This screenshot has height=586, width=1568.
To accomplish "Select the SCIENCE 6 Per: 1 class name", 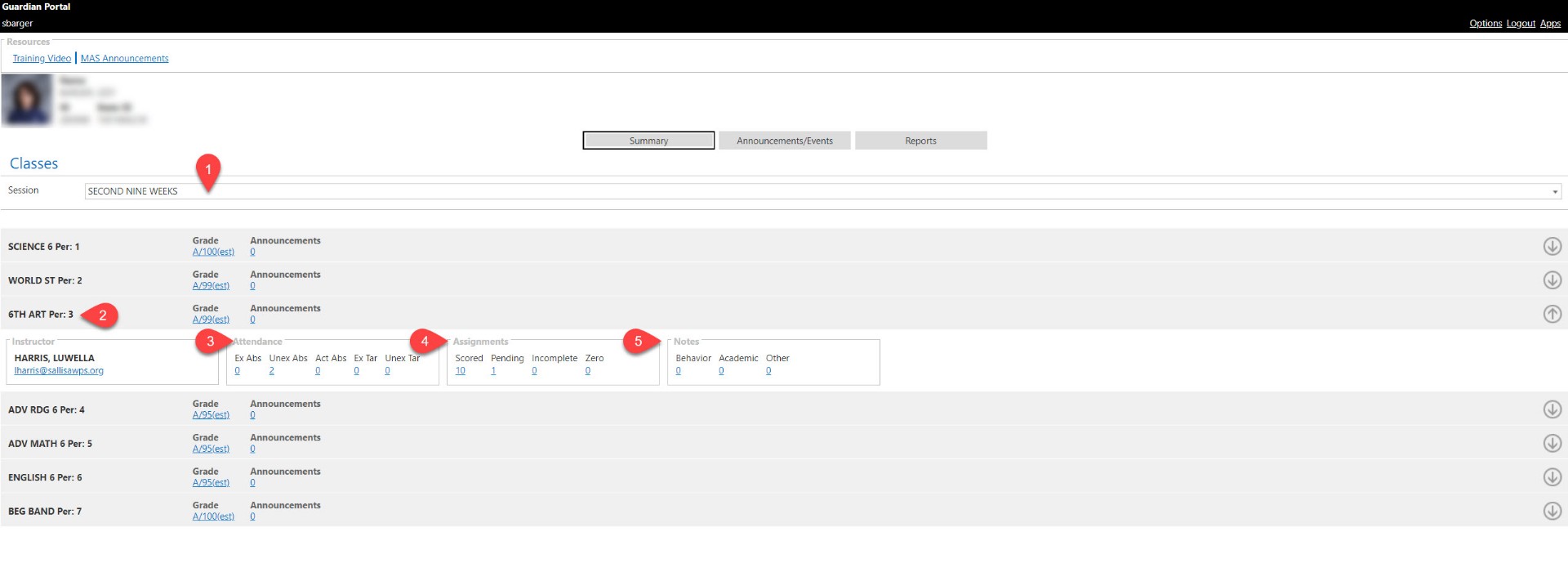I will pyautogui.click(x=44, y=247).
